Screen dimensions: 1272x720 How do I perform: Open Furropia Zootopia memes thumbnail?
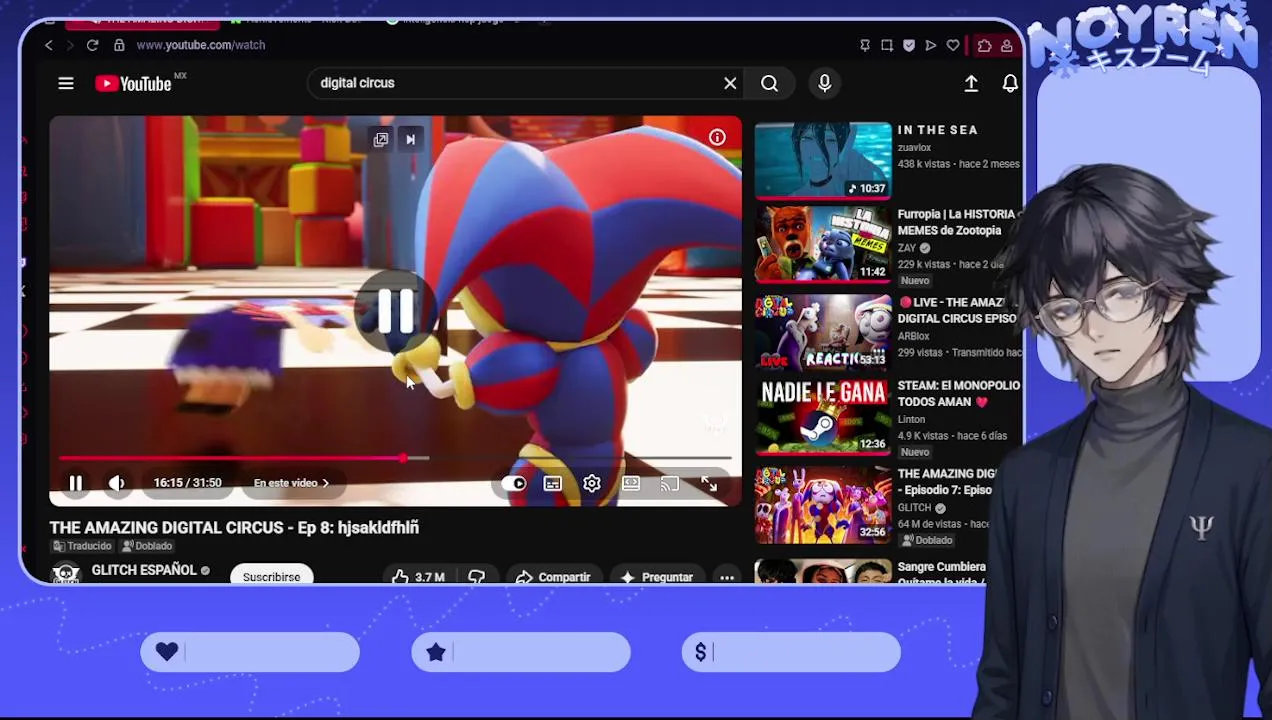[823, 245]
